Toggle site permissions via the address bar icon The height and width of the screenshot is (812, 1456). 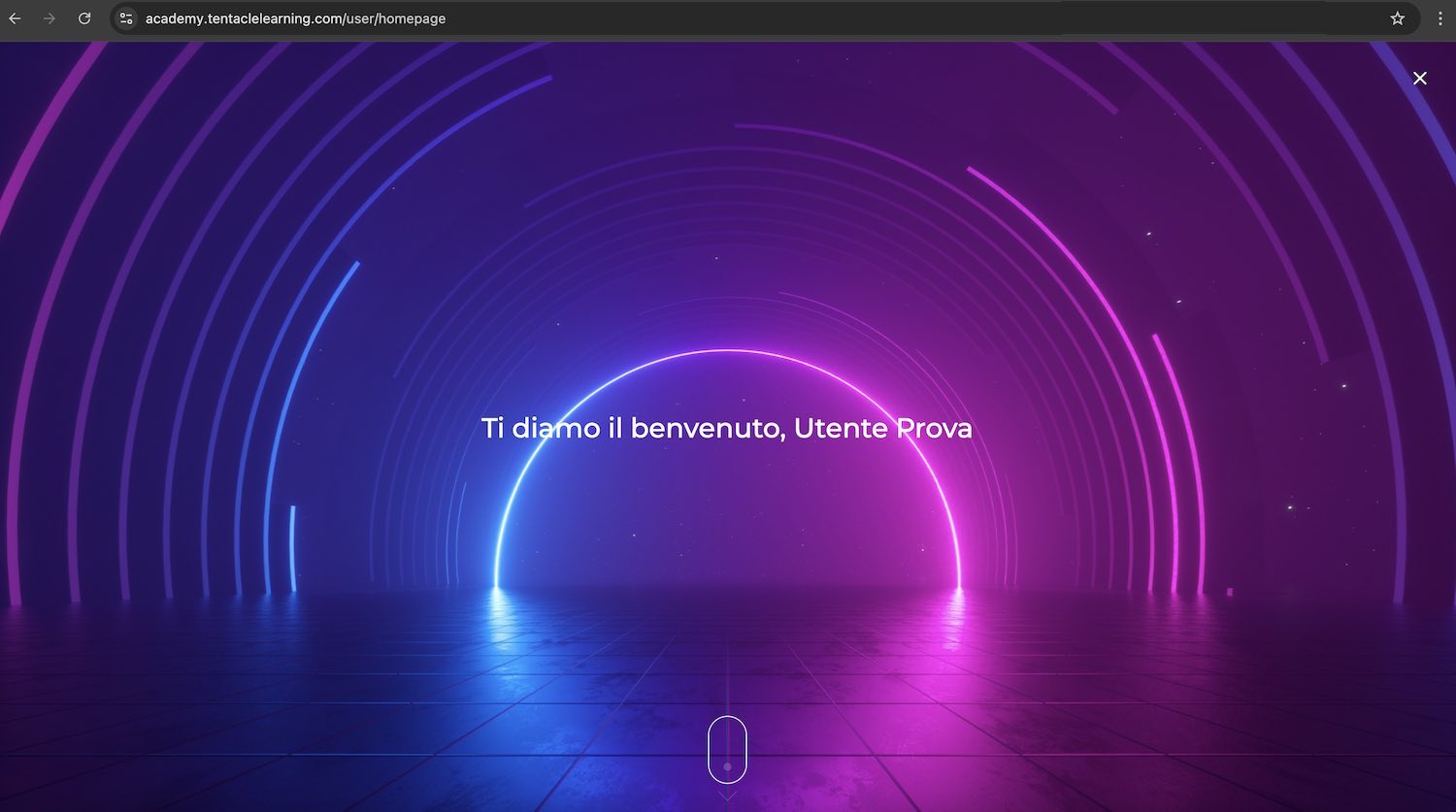click(x=125, y=18)
